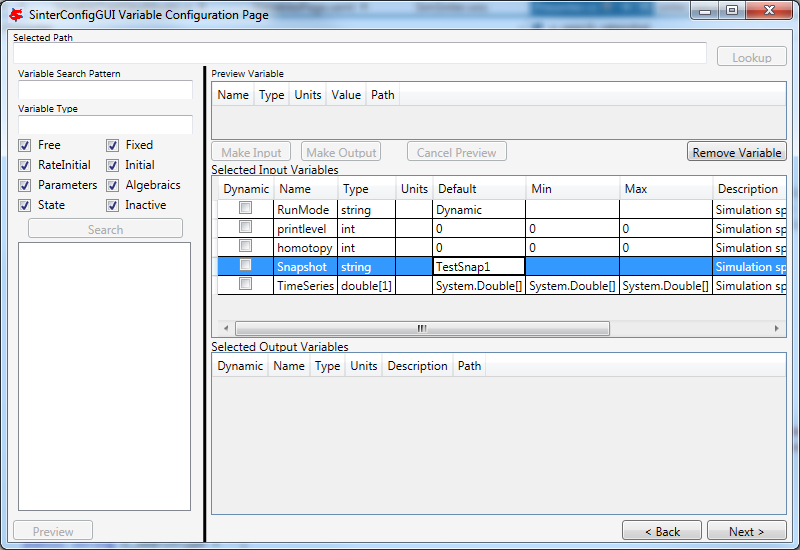Go to previous page with Back
This screenshot has height=550, width=800.
pyautogui.click(x=662, y=531)
